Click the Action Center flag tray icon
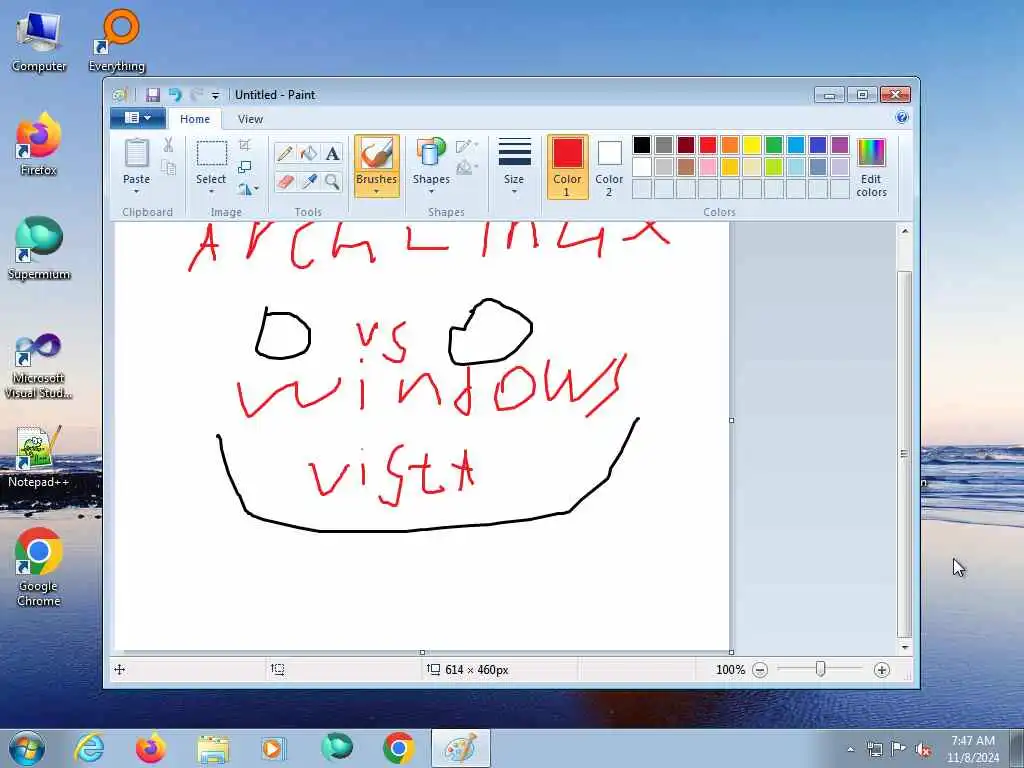 (x=899, y=750)
